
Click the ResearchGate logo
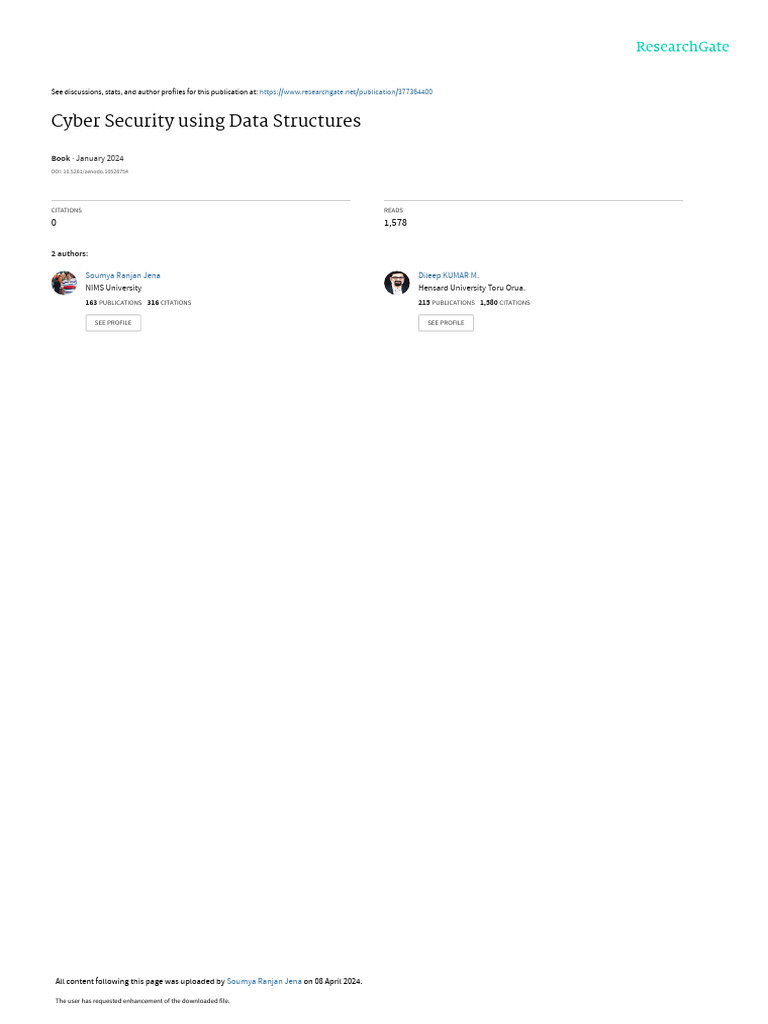tap(682, 46)
